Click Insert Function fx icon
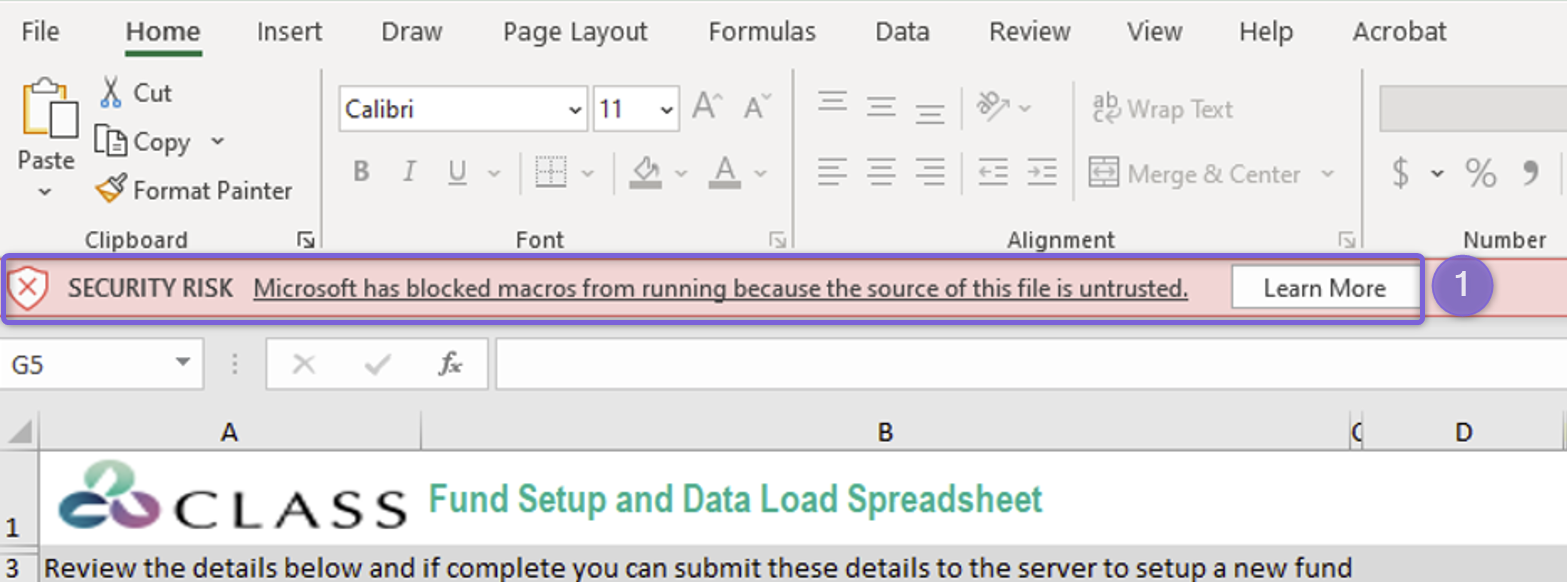Screen dimensions: 1567x582 (x=450, y=364)
